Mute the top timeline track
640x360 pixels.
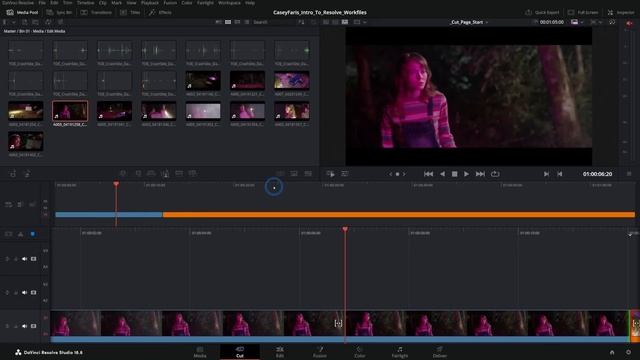click(24, 259)
